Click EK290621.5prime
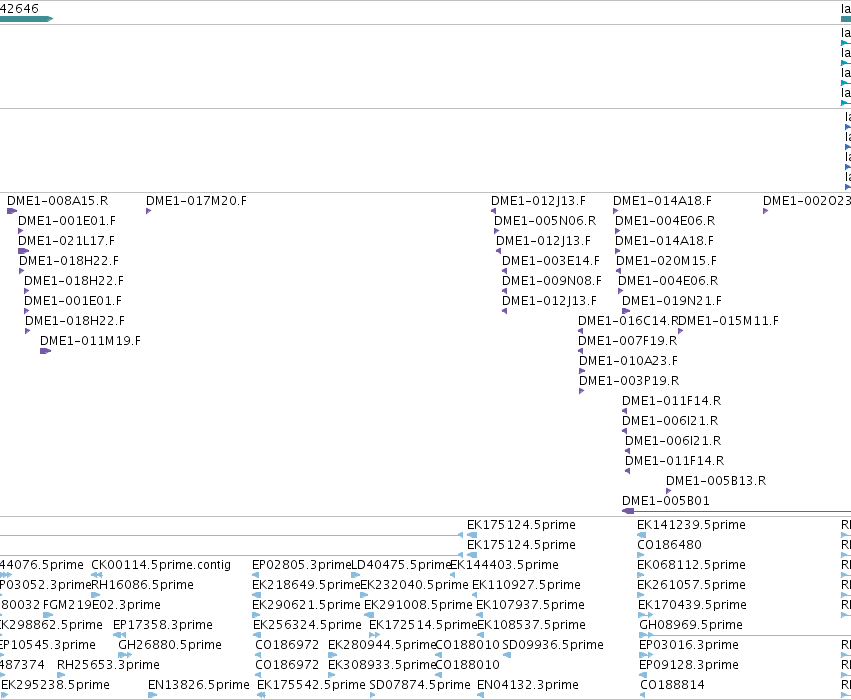851x700 pixels. coord(306,605)
